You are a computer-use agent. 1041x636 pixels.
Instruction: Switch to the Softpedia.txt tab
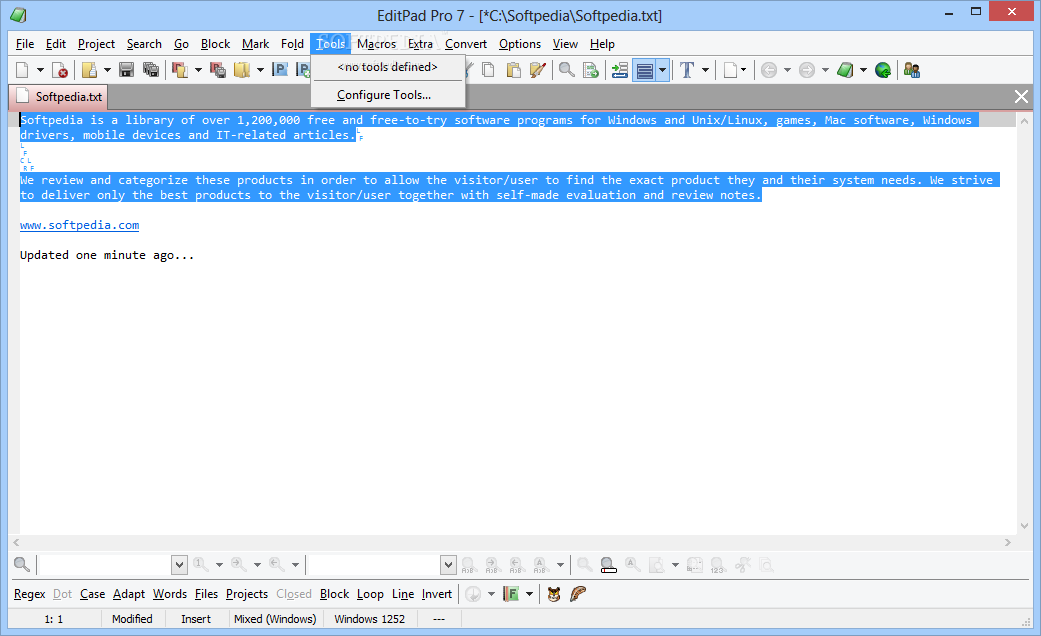pyautogui.click(x=58, y=97)
